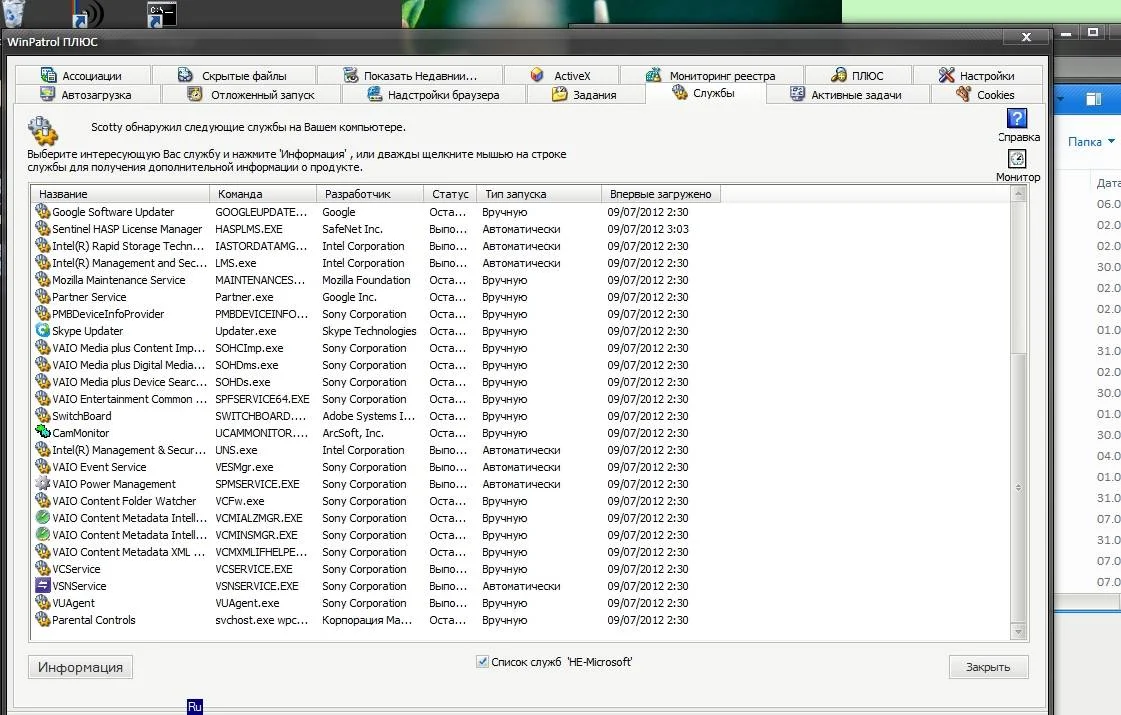The width and height of the screenshot is (1121, 715).
Task: Click the VSNService row icon
Action: pyautogui.click(x=42, y=586)
